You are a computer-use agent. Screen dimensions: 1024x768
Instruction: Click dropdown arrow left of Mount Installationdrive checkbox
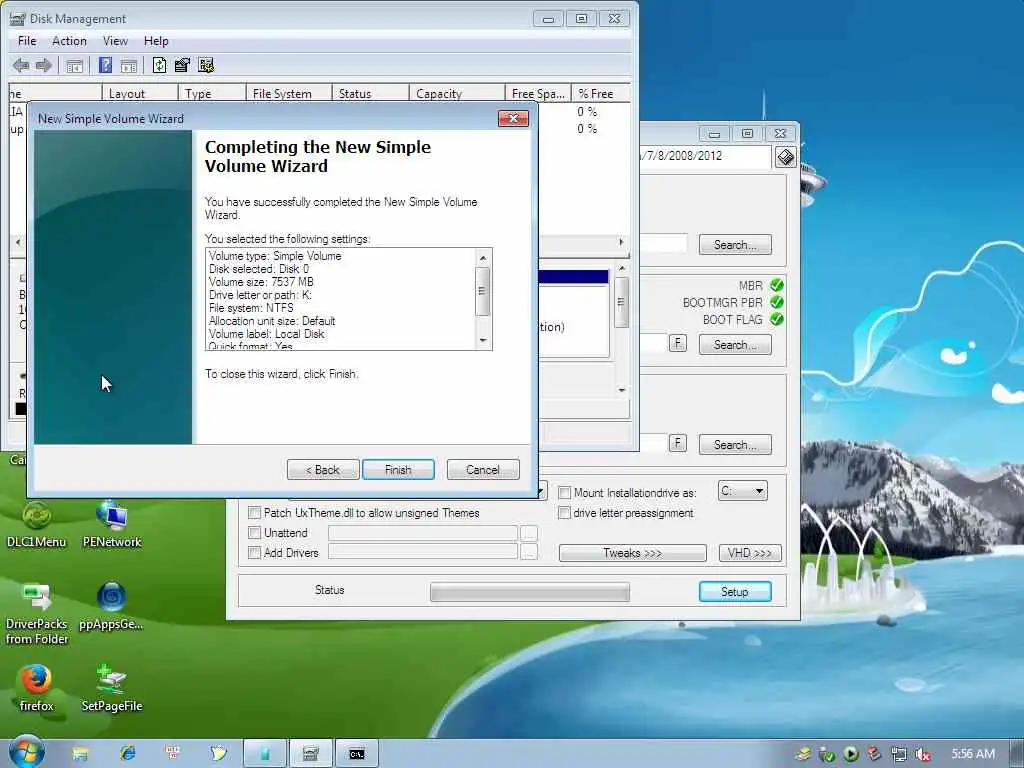click(541, 491)
